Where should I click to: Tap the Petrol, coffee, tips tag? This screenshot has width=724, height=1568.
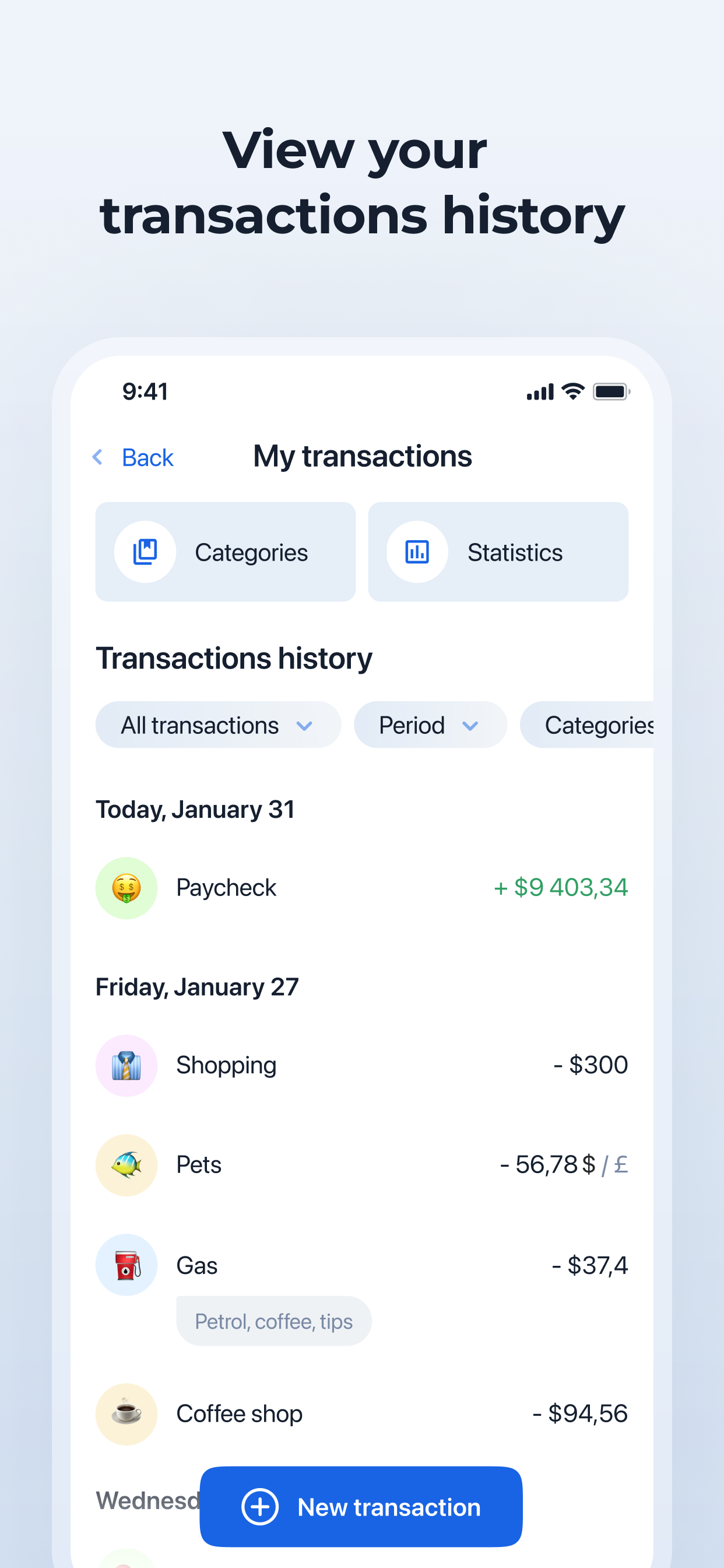(274, 1321)
